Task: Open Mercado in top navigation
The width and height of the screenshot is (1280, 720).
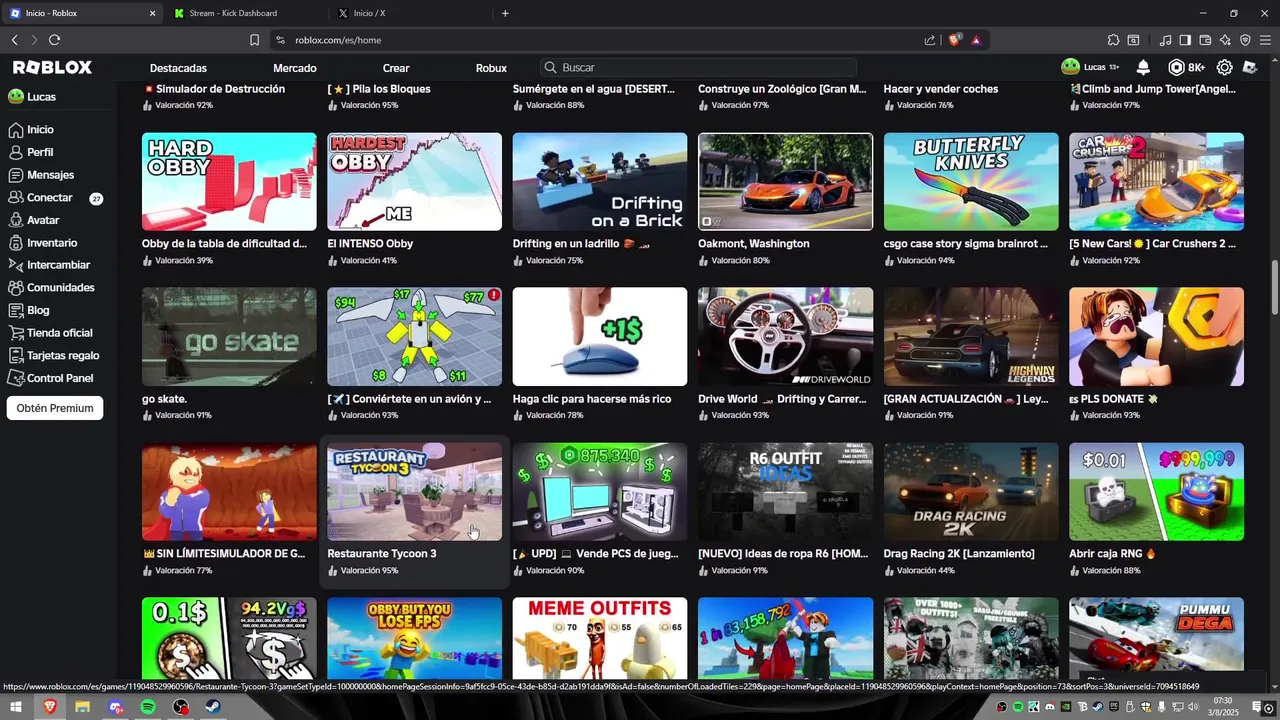Action: (295, 68)
